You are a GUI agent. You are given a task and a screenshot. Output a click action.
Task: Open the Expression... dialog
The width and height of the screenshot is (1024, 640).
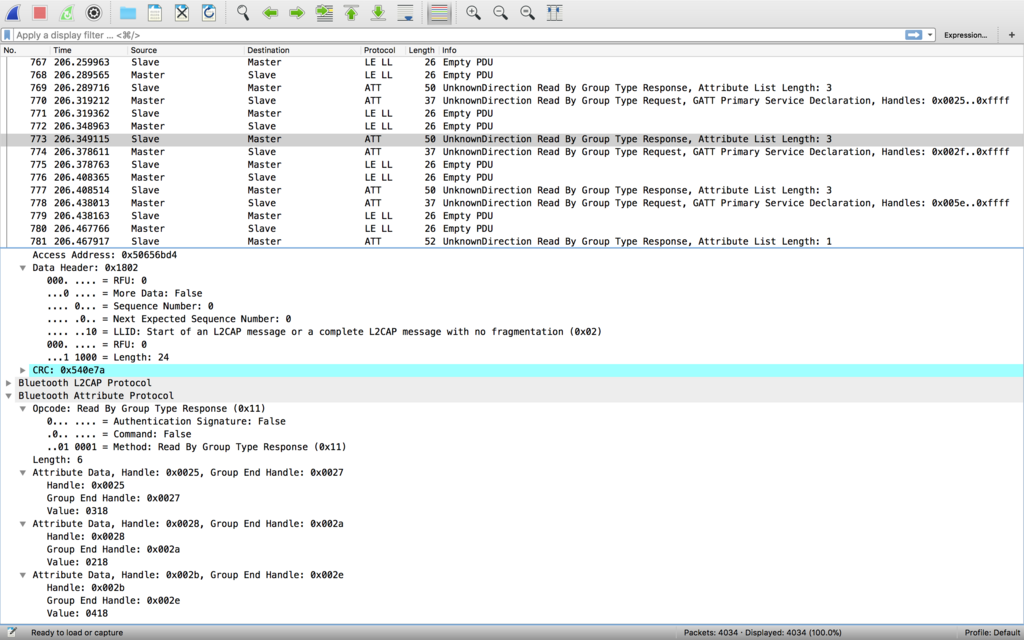[965, 35]
